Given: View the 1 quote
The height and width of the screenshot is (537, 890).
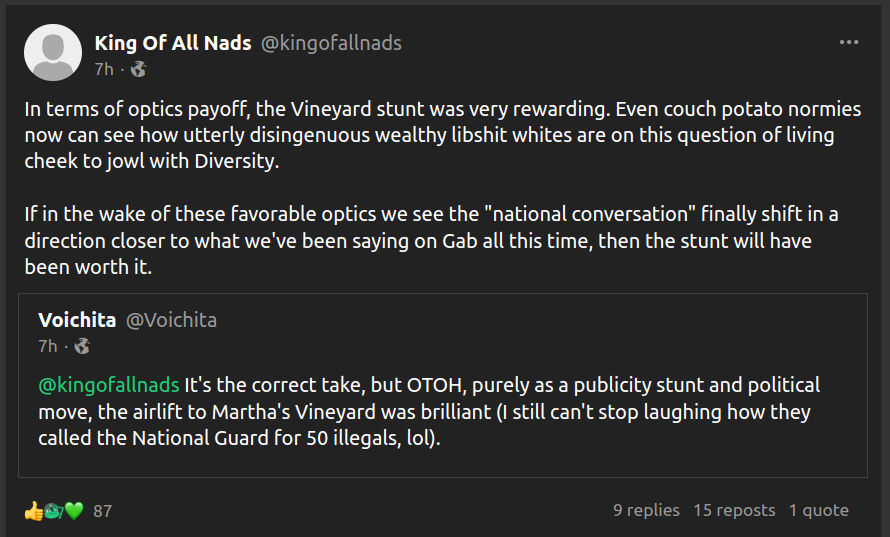Looking at the screenshot, I should click(x=818, y=510).
